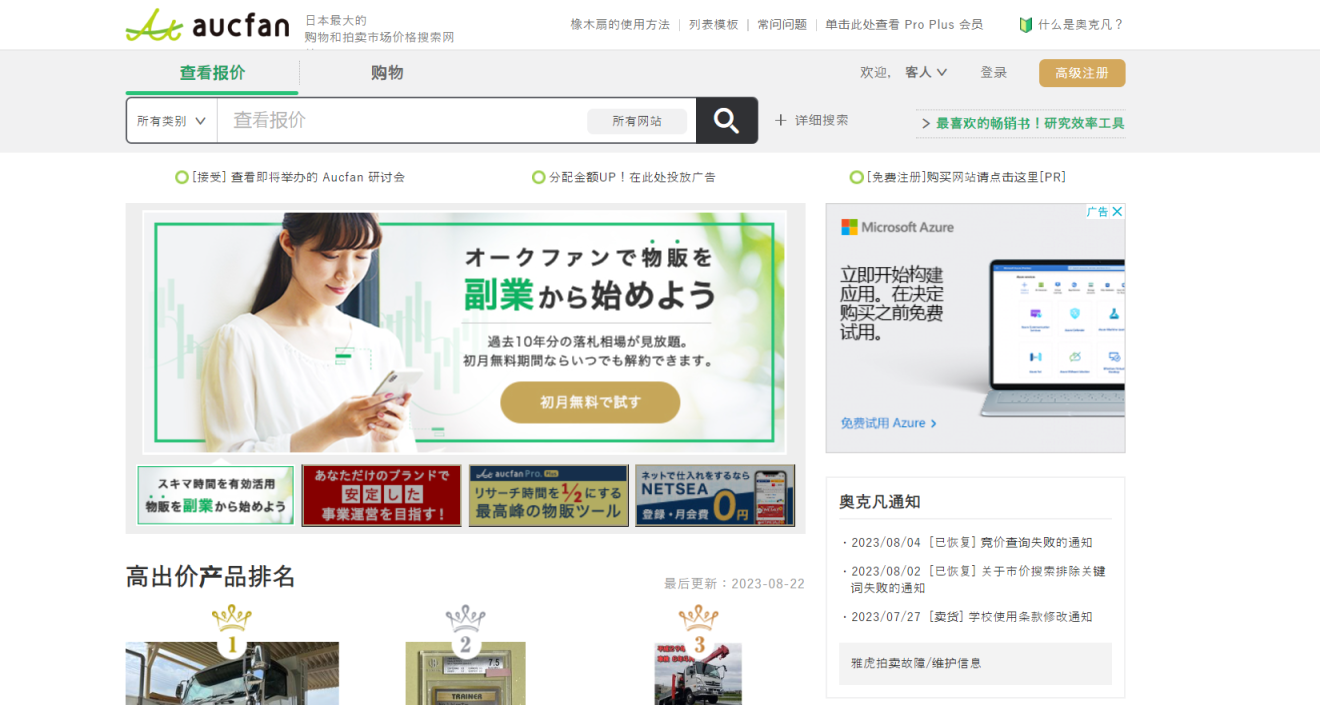
Task: Click the 高级注册 button
Action: tap(1081, 72)
